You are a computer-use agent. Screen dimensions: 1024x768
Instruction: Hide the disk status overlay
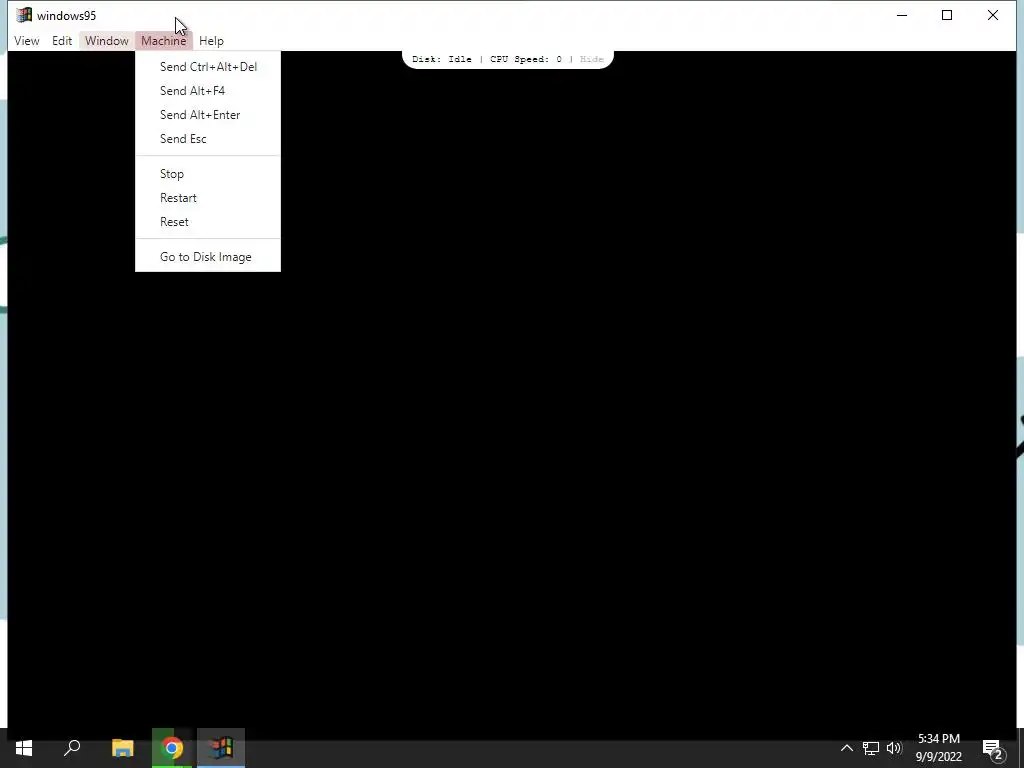coord(592,59)
